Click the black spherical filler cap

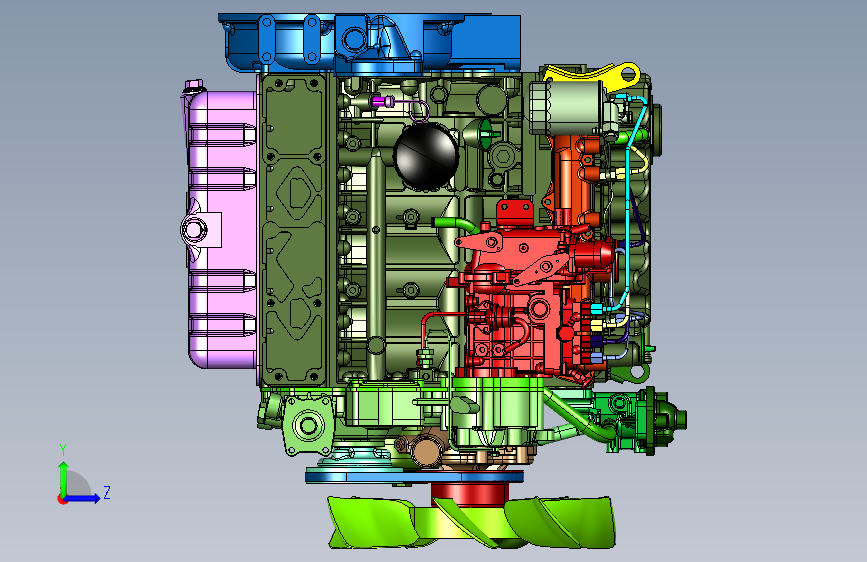[426, 155]
